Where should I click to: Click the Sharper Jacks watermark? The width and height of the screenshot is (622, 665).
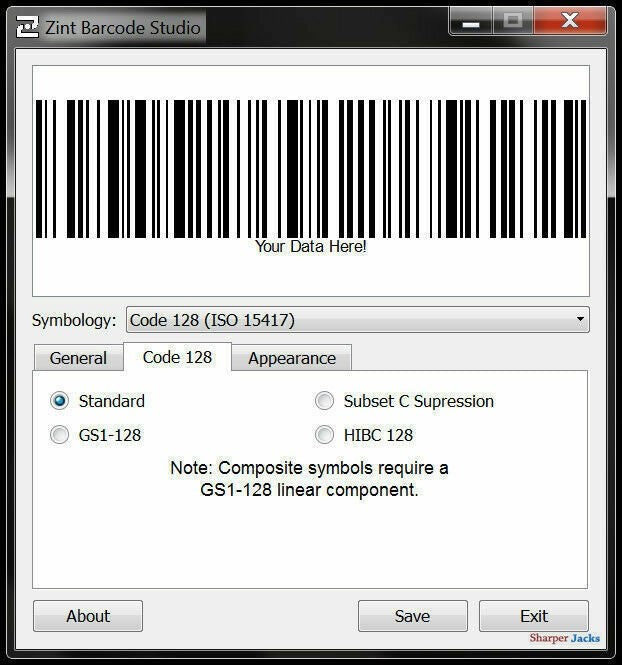(567, 637)
